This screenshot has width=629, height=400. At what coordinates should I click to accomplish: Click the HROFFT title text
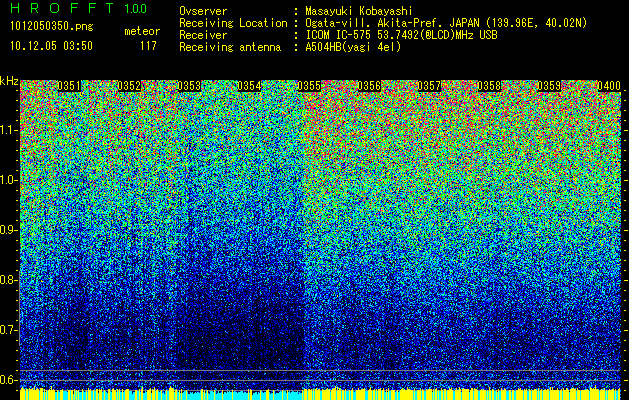[x=62, y=8]
